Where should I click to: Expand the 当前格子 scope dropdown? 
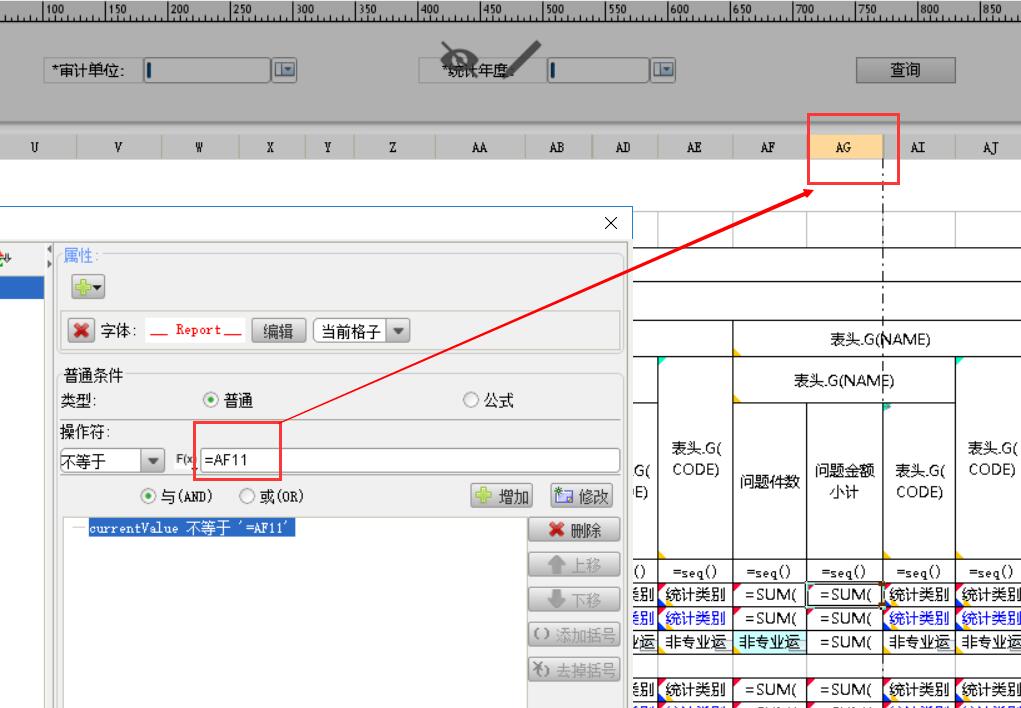click(x=397, y=331)
